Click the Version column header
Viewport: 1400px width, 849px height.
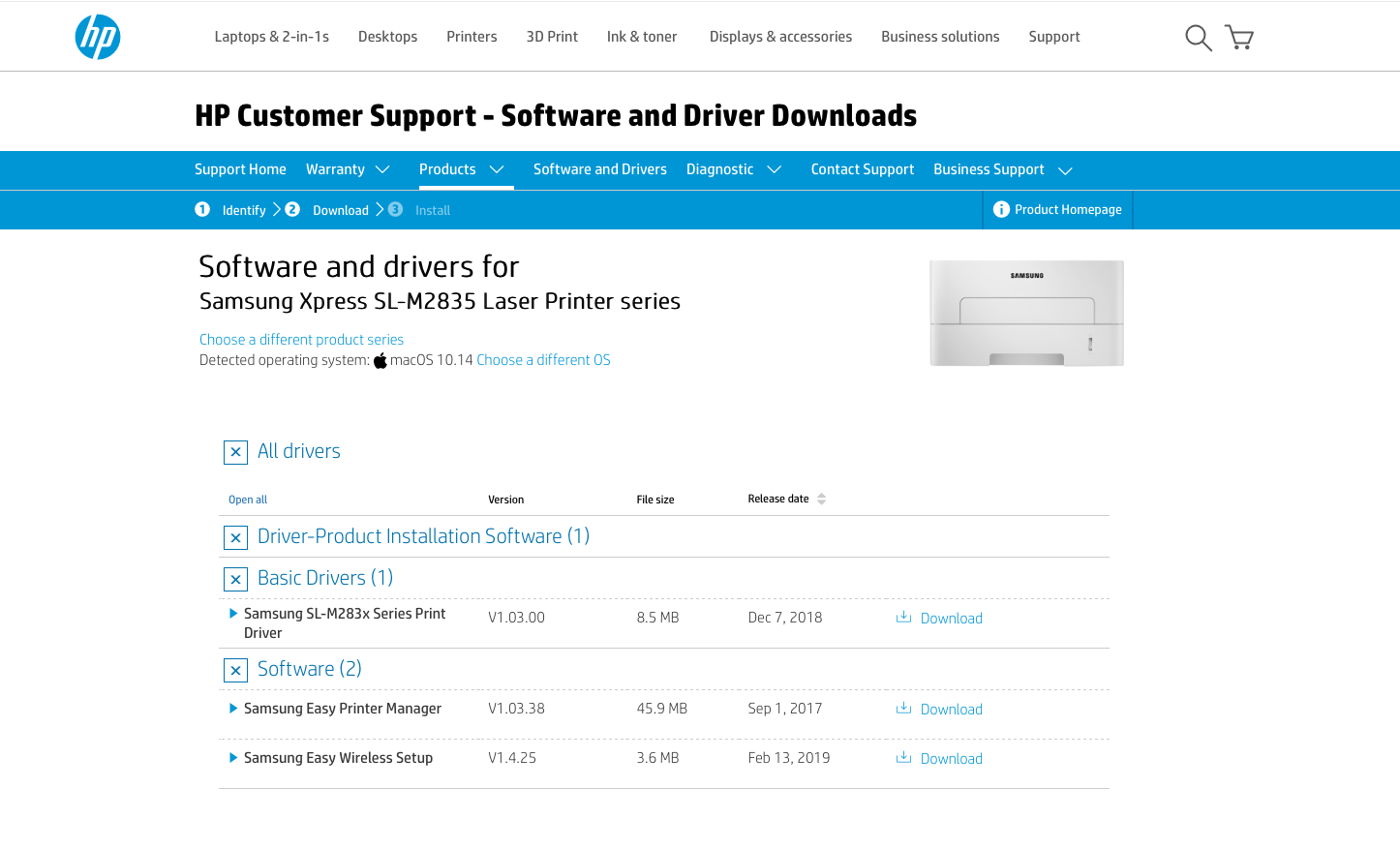[506, 500]
